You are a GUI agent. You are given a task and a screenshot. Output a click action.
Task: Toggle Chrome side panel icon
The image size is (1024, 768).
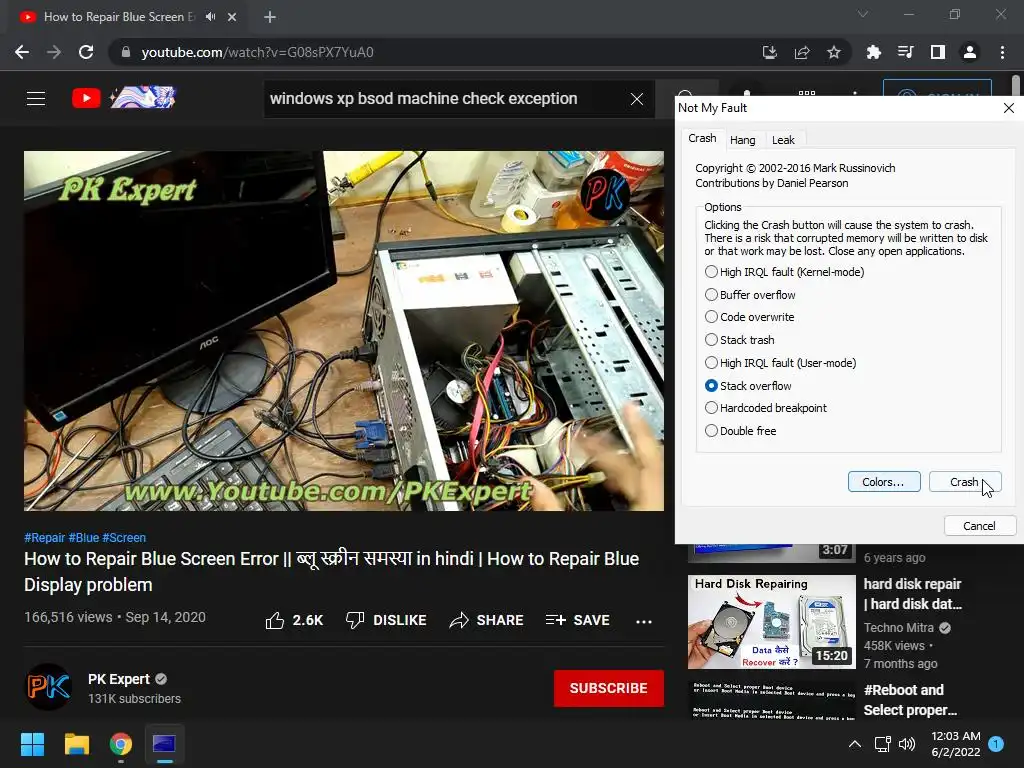938,52
